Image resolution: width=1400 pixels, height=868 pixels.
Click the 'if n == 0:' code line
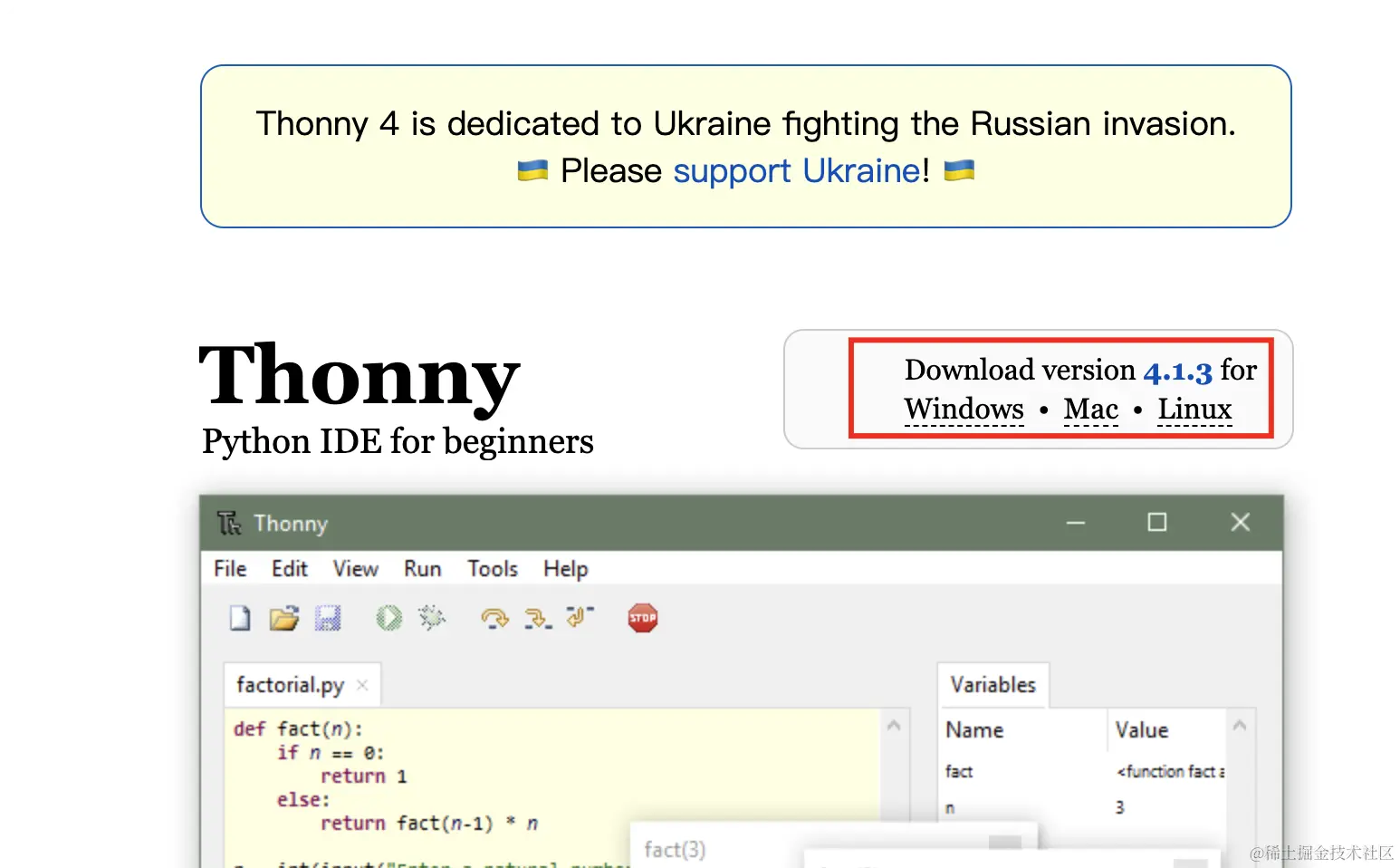pos(331,753)
